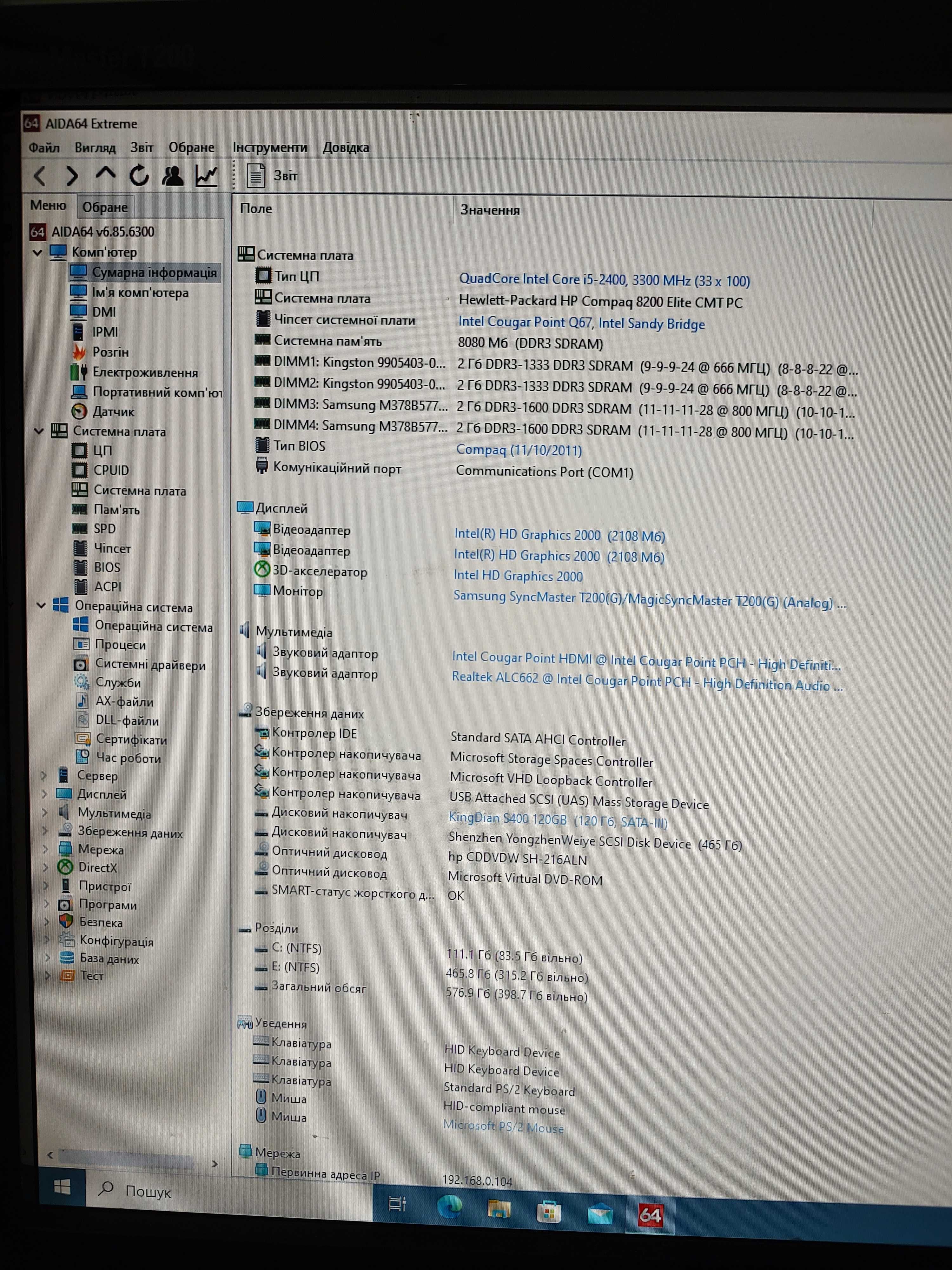Select the Служби tree item
Image resolution: width=952 pixels, height=1270 pixels.
click(x=107, y=683)
